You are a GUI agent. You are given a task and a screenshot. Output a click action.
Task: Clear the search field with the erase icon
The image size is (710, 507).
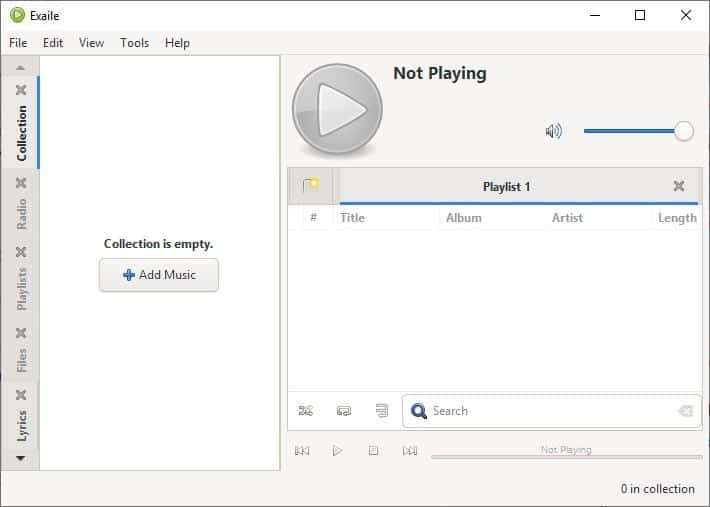tap(685, 411)
